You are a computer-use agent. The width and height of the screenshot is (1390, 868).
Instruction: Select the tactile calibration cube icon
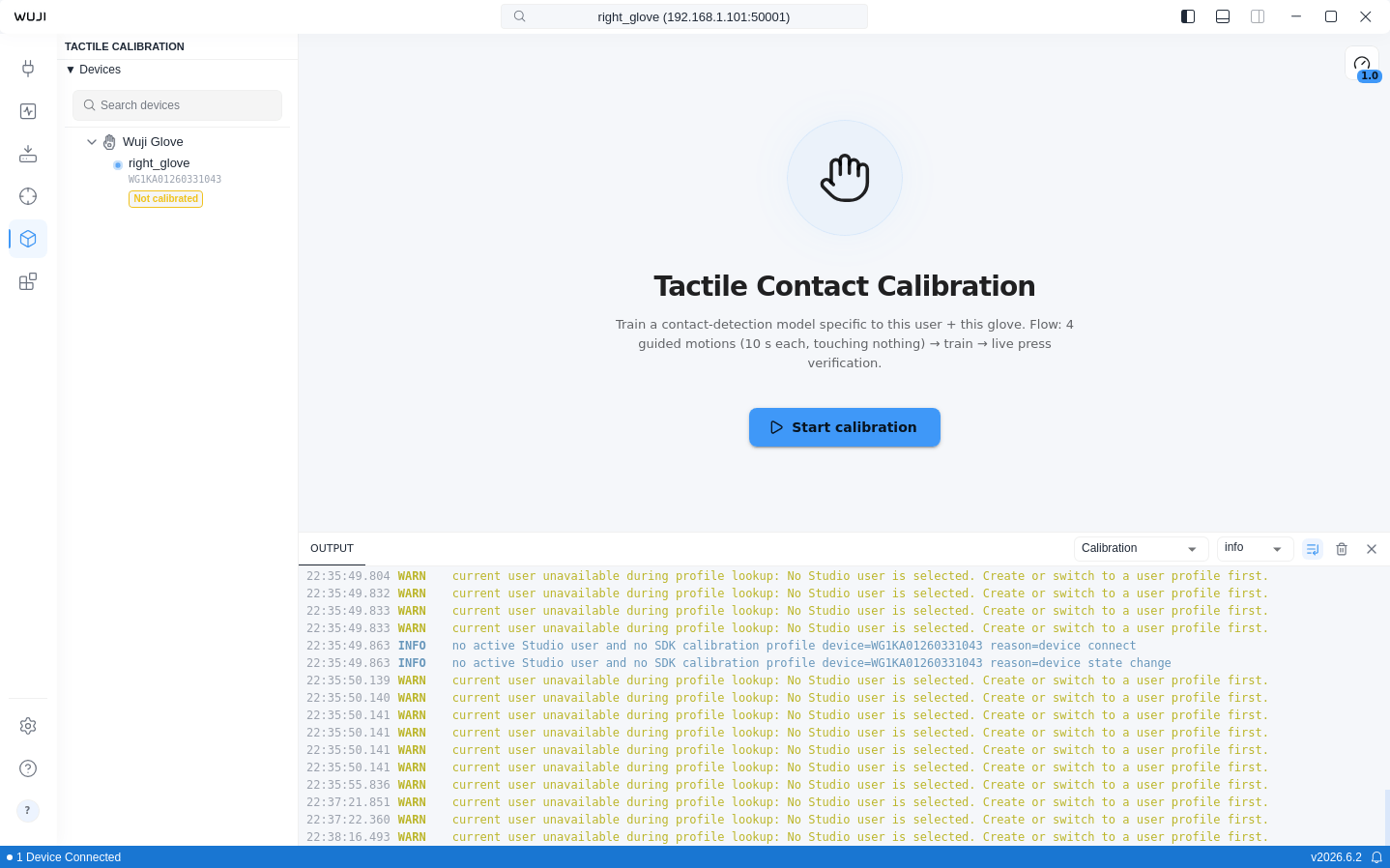pyautogui.click(x=28, y=239)
